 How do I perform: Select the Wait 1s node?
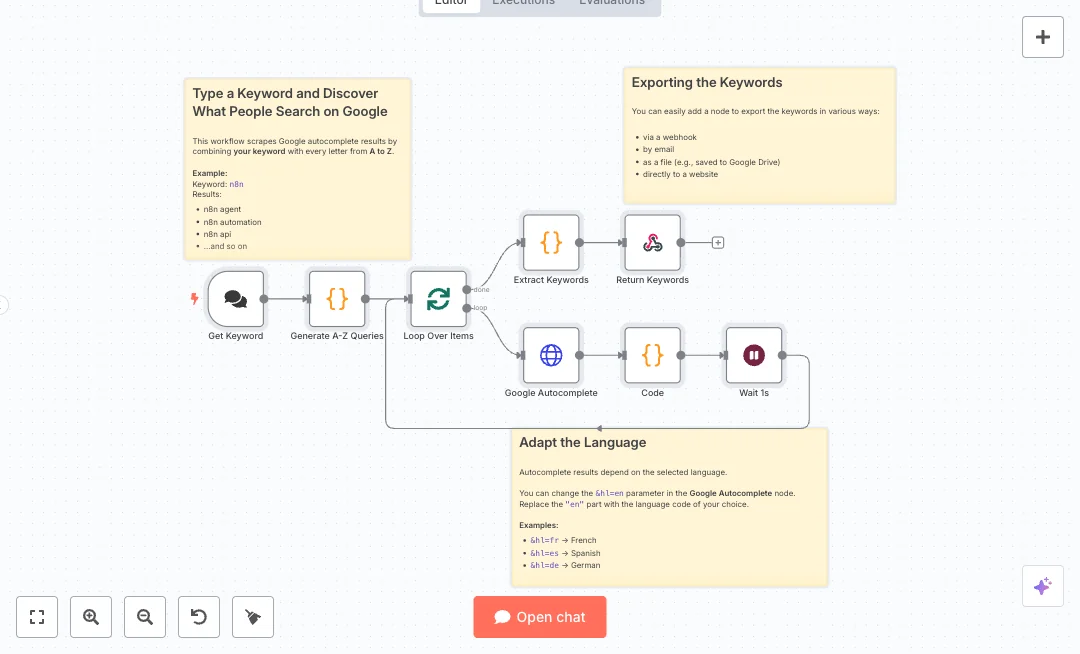click(754, 355)
